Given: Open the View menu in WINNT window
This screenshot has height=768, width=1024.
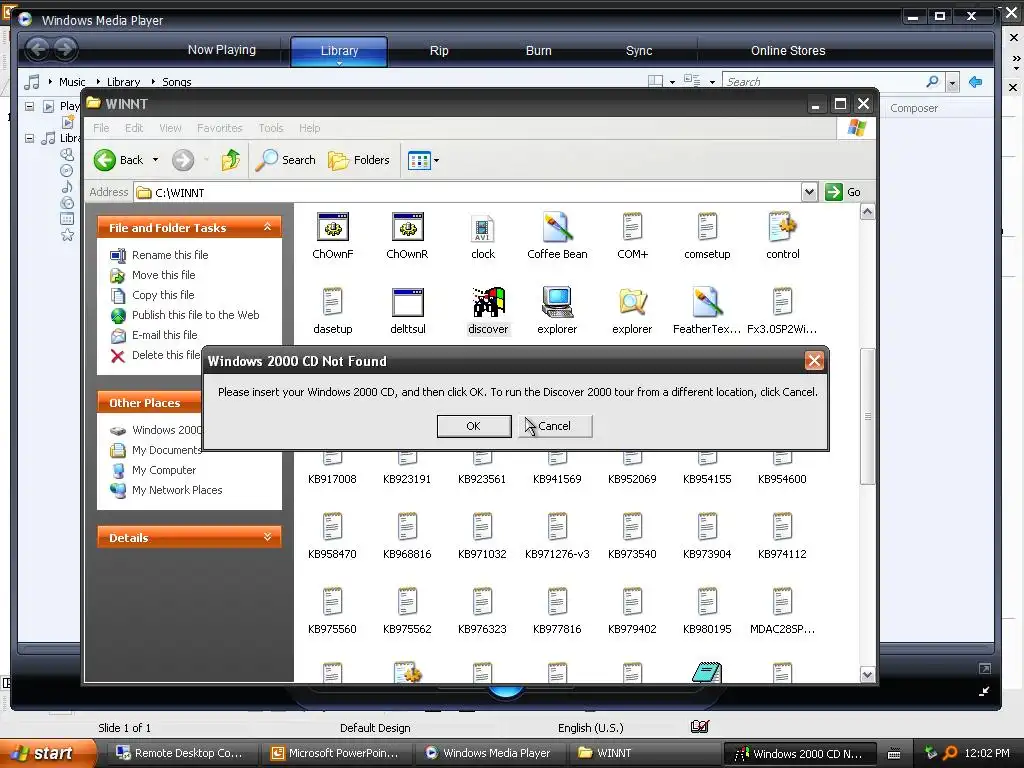Looking at the screenshot, I should click(170, 128).
